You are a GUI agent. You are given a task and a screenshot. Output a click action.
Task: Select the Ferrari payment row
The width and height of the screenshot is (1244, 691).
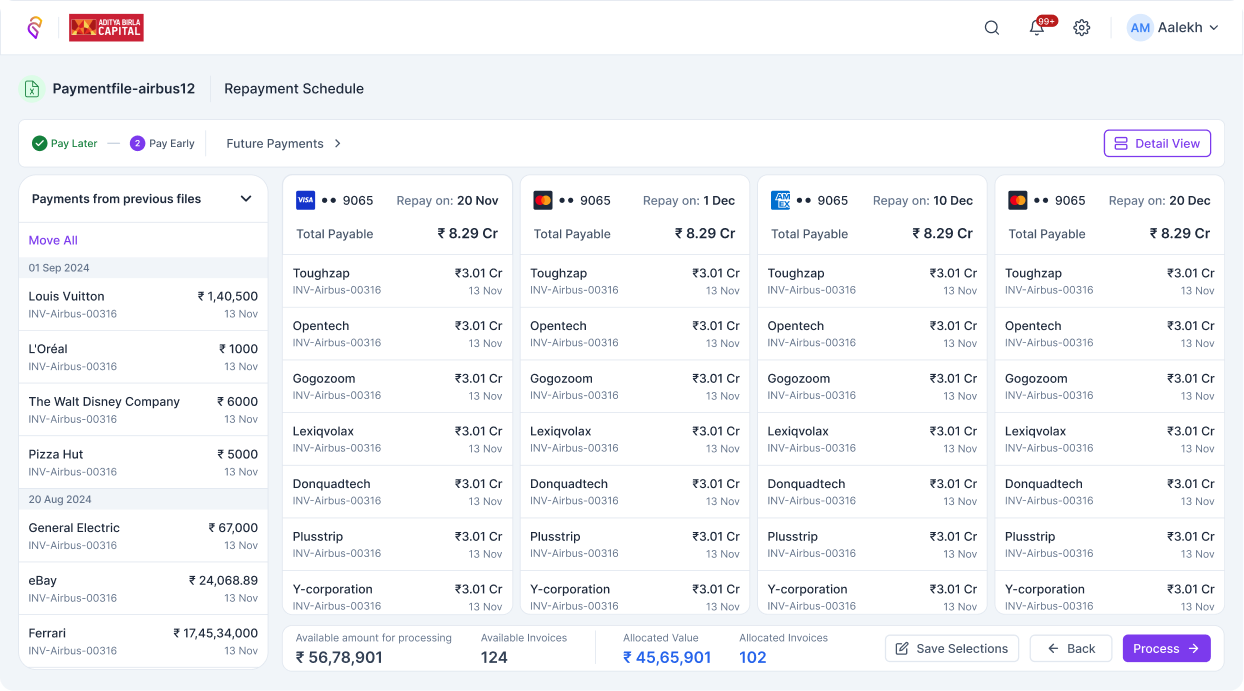pyautogui.click(x=143, y=641)
